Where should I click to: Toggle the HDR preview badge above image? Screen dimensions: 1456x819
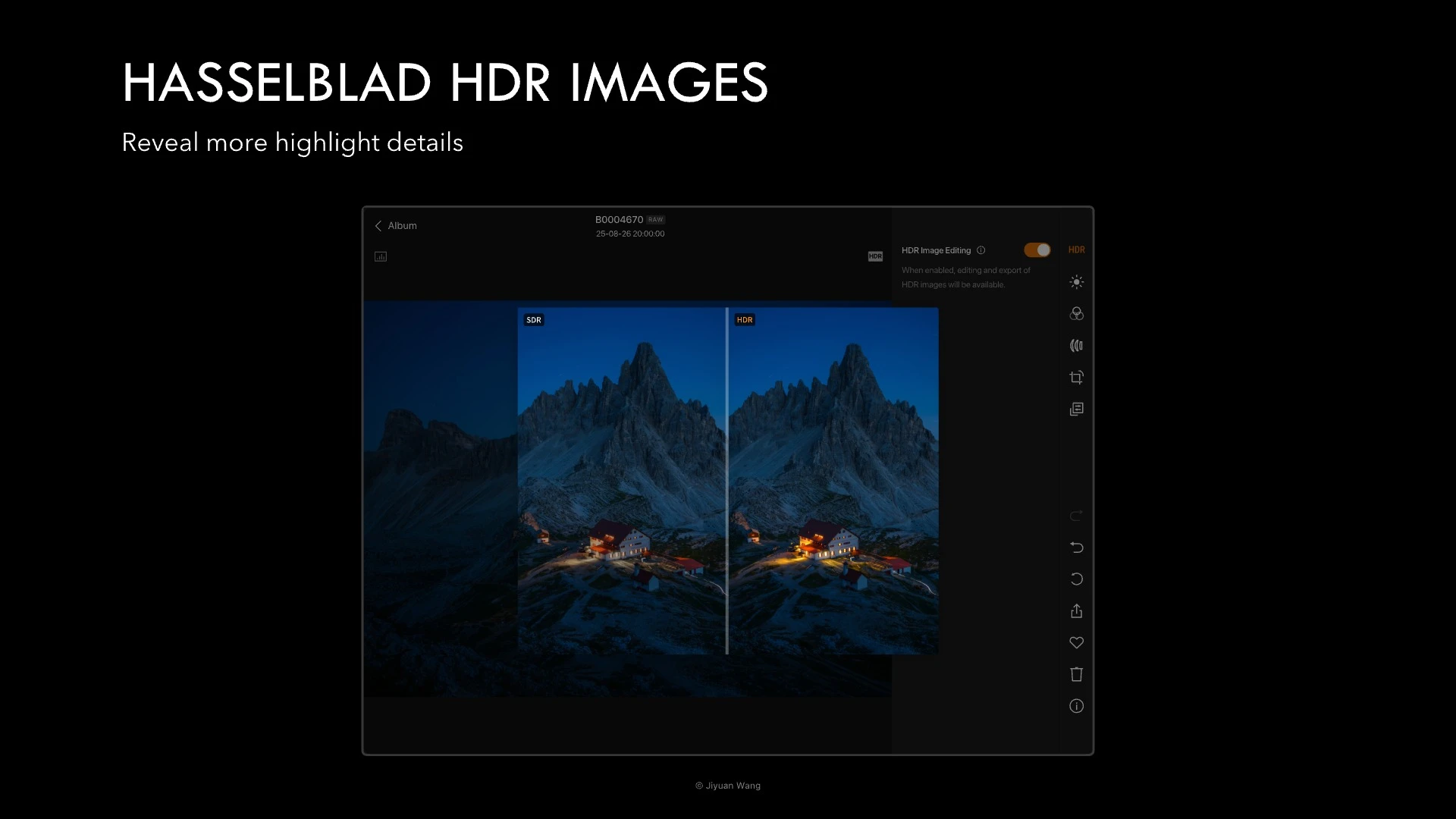[x=875, y=256]
